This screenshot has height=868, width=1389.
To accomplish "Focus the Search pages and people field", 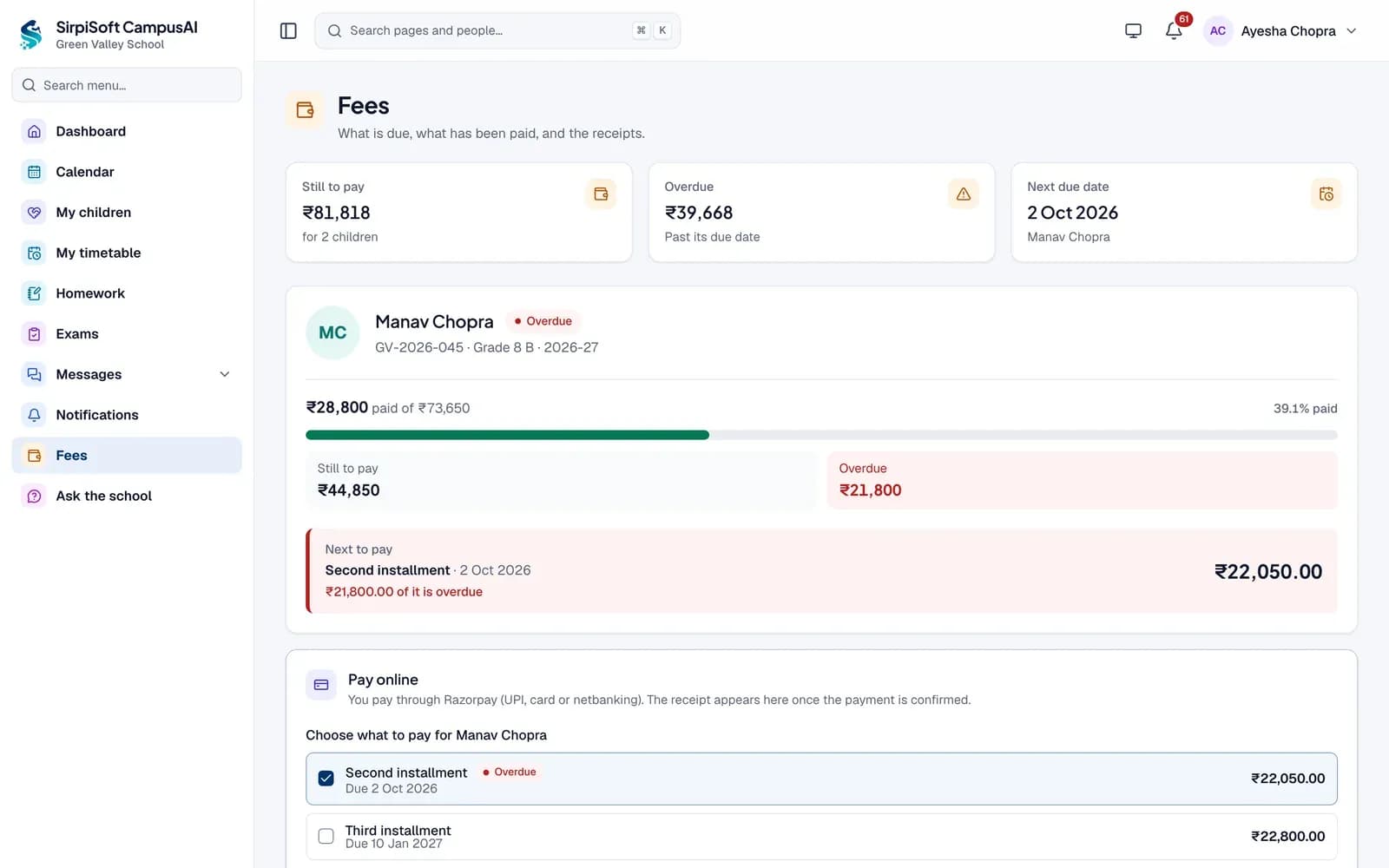I will [x=497, y=30].
